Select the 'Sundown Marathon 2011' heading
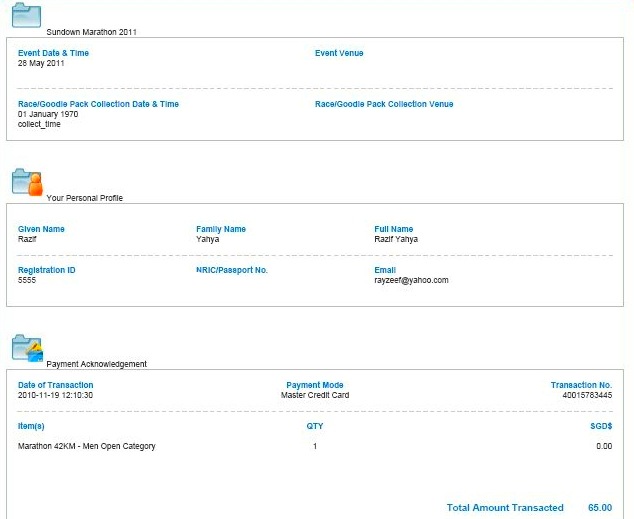 tap(91, 32)
